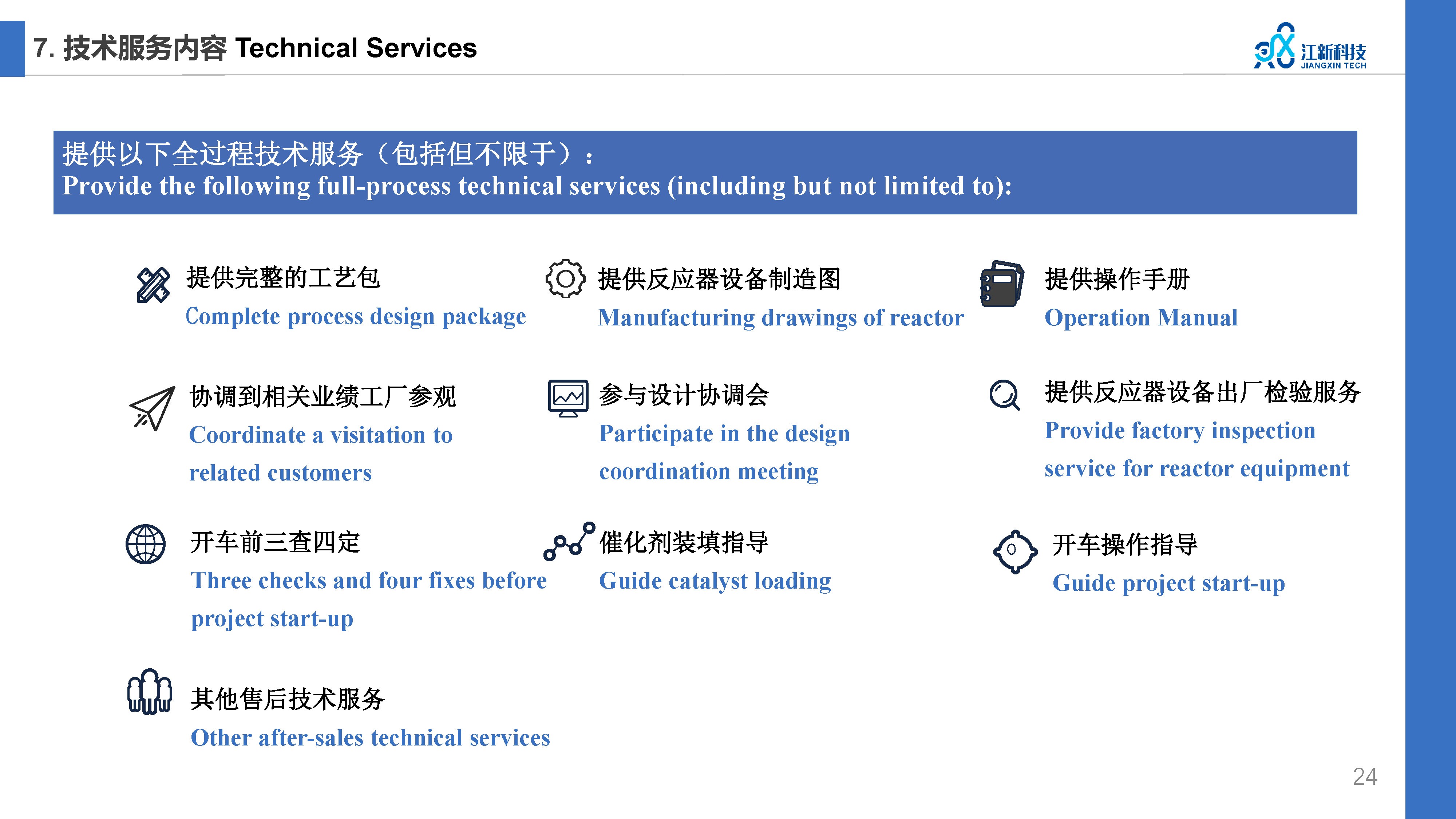Click the gear icon beside reactor drawings
Viewport: 1456px width, 819px height.
[565, 279]
